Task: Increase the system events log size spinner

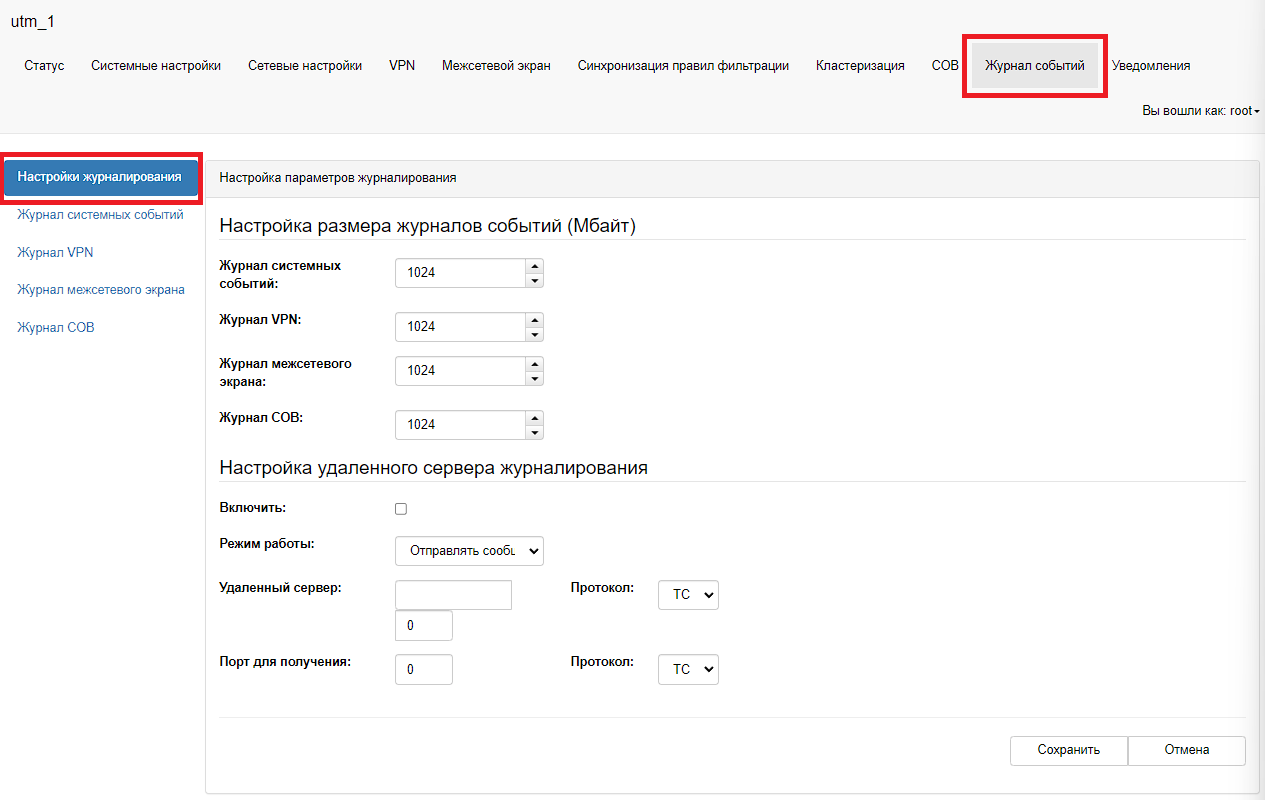Action: [534, 266]
